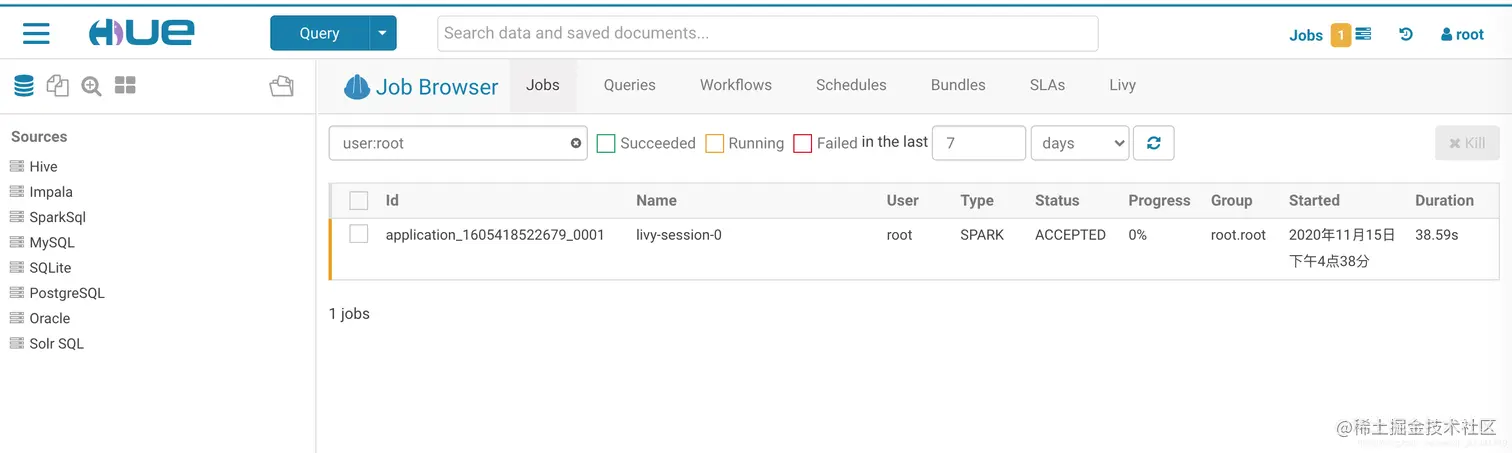Open the database sources icon in sidebar
The height and width of the screenshot is (453, 1512).
tap(24, 86)
